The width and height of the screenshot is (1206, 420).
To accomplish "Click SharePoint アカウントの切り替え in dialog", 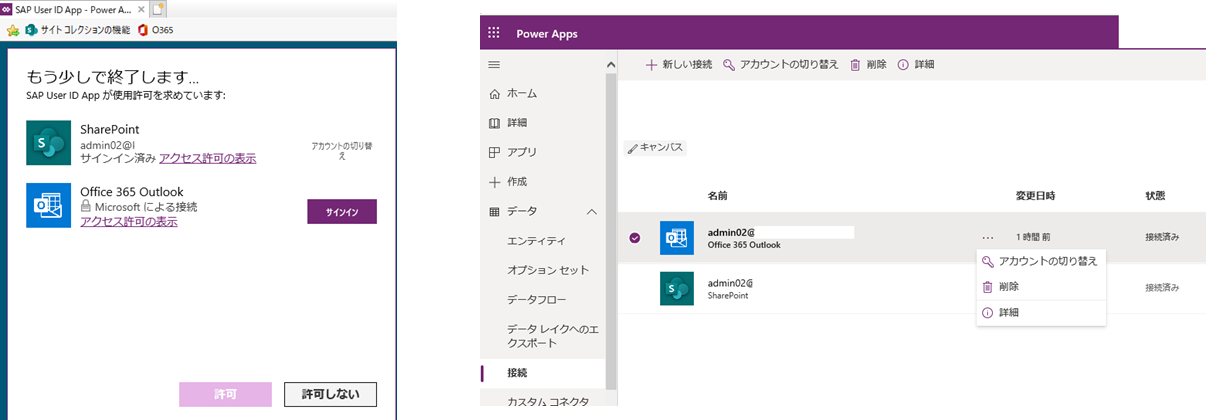I will click(342, 151).
